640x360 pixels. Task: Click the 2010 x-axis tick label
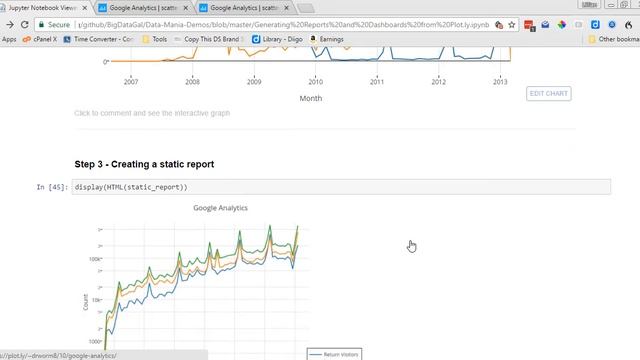316,82
